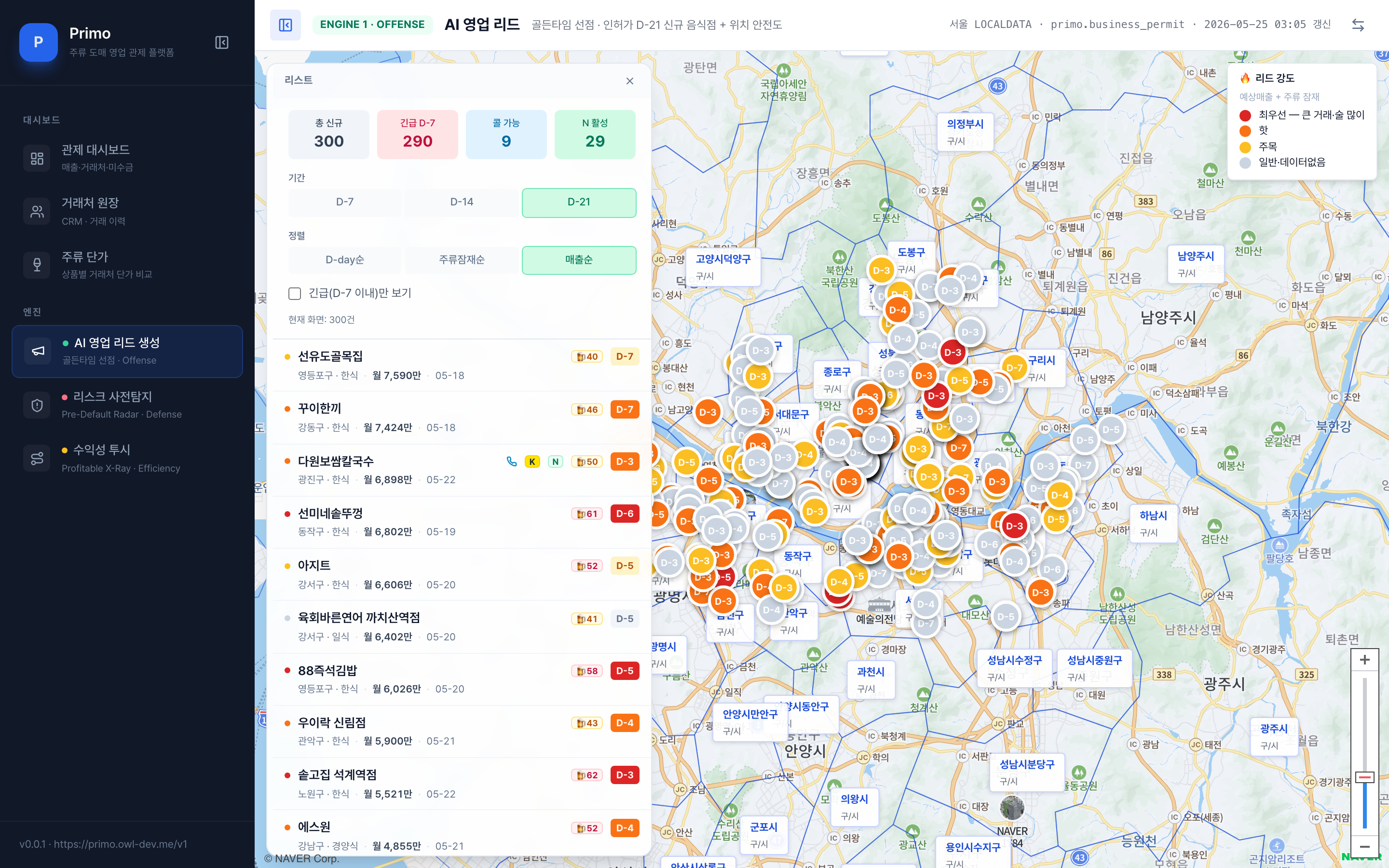This screenshot has width=1389, height=868.
Task: Click the 남양주시 map district label
Action: (1196, 264)
